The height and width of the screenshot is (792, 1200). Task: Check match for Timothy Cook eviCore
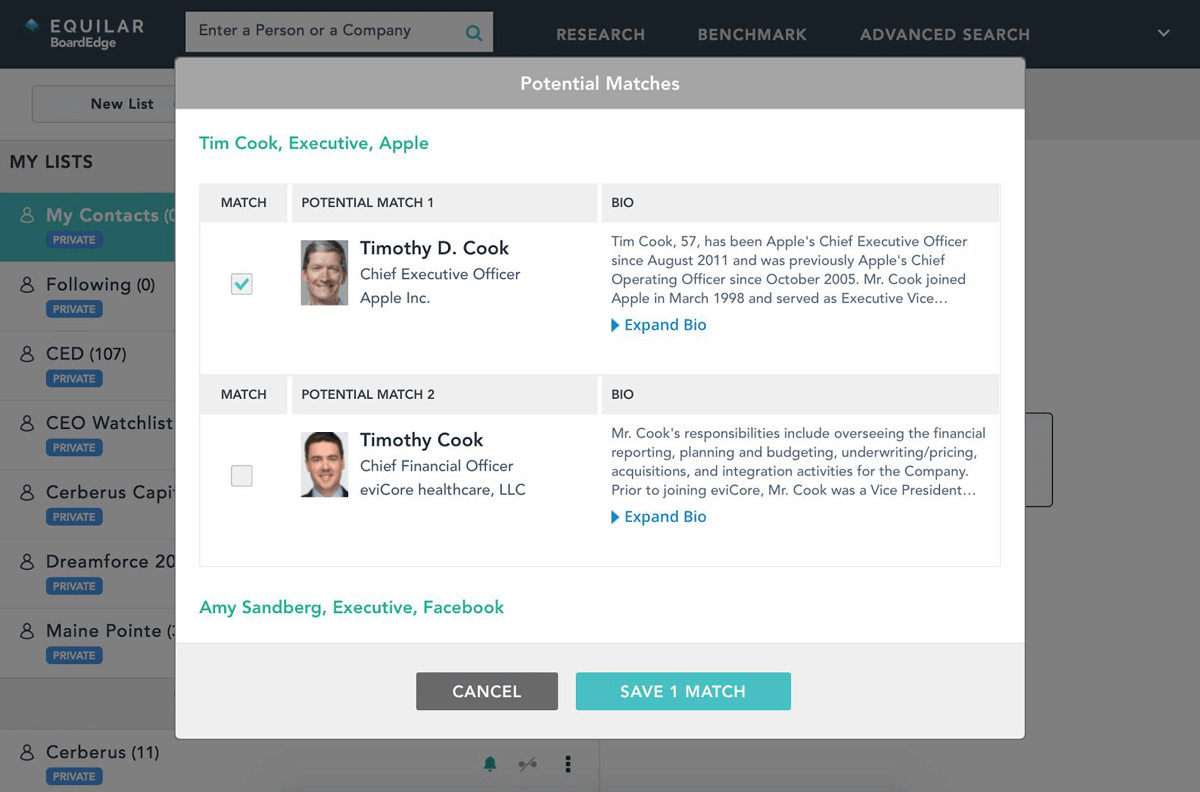[x=241, y=476]
